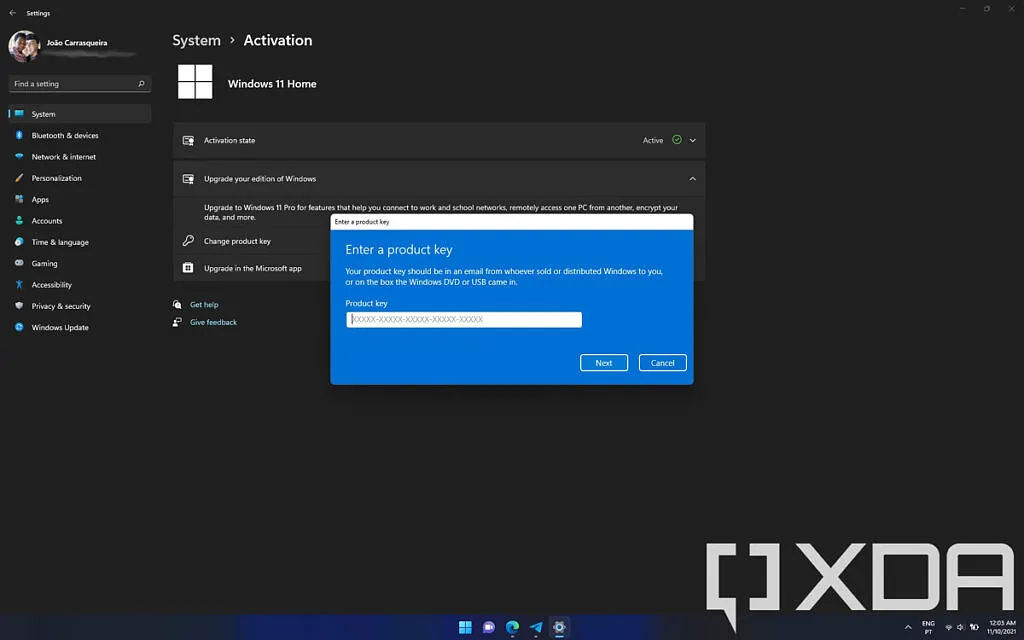Open the clock and date panel
Image resolution: width=1024 pixels, height=640 pixels.
tap(1002, 628)
